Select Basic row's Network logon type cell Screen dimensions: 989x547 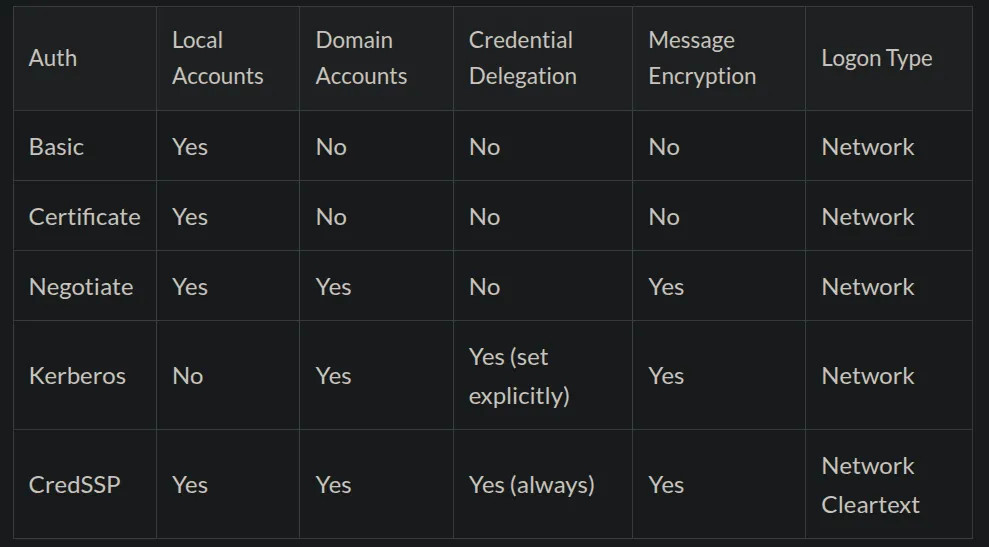889,146
